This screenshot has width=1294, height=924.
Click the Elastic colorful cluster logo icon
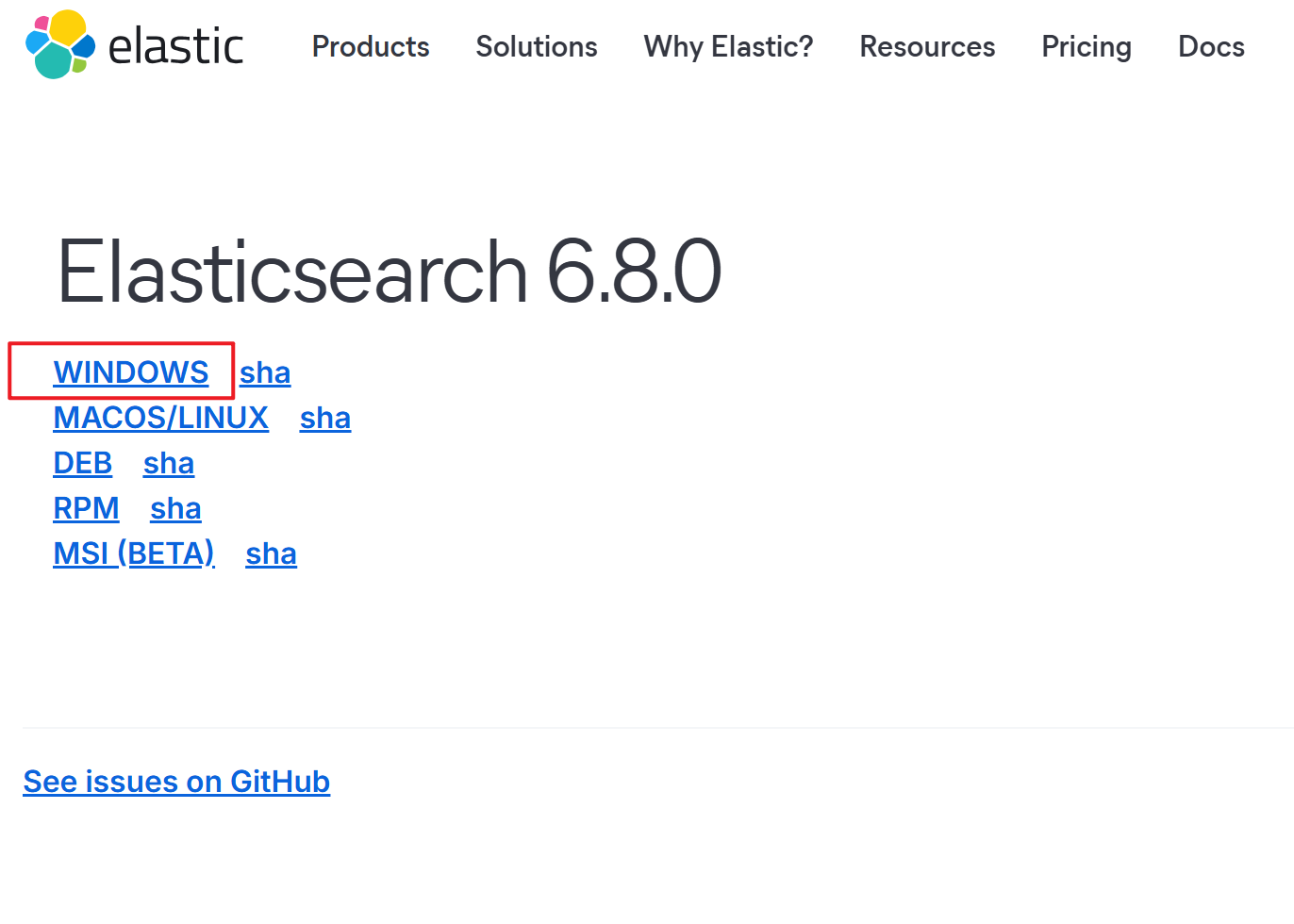pyautogui.click(x=60, y=44)
